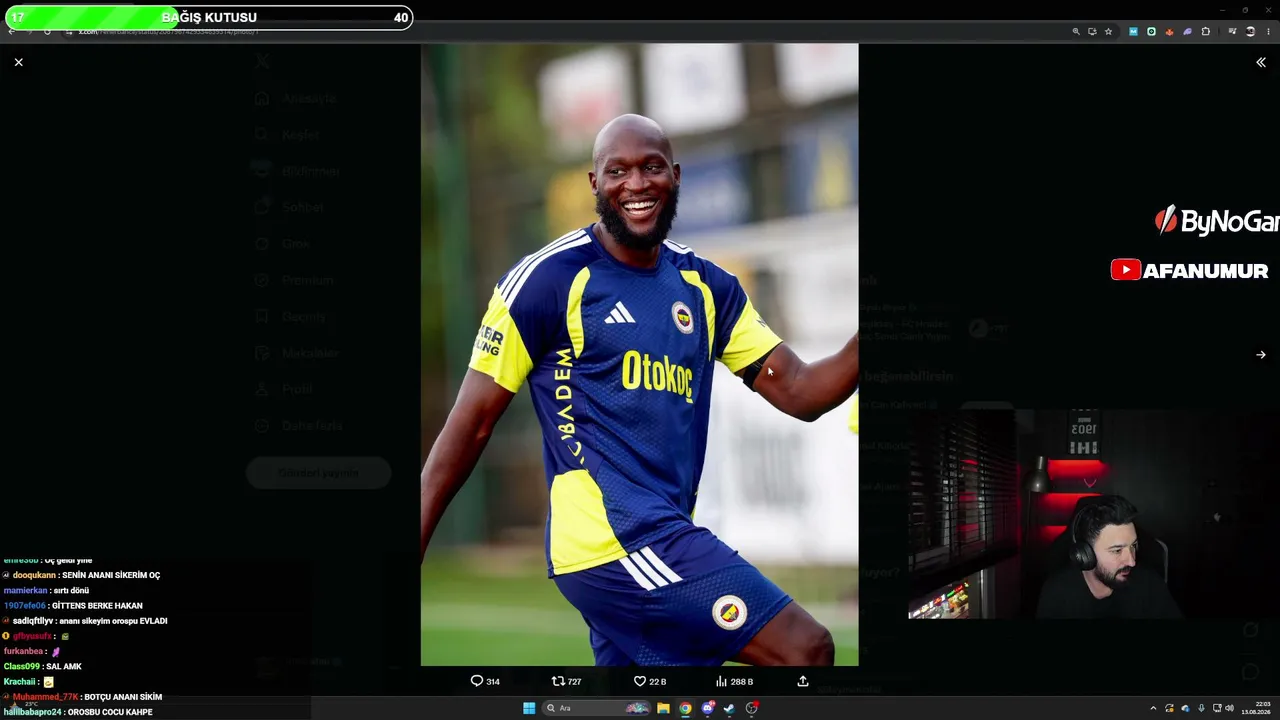
Task: Repost the tweet with 727 reposts
Action: [567, 681]
